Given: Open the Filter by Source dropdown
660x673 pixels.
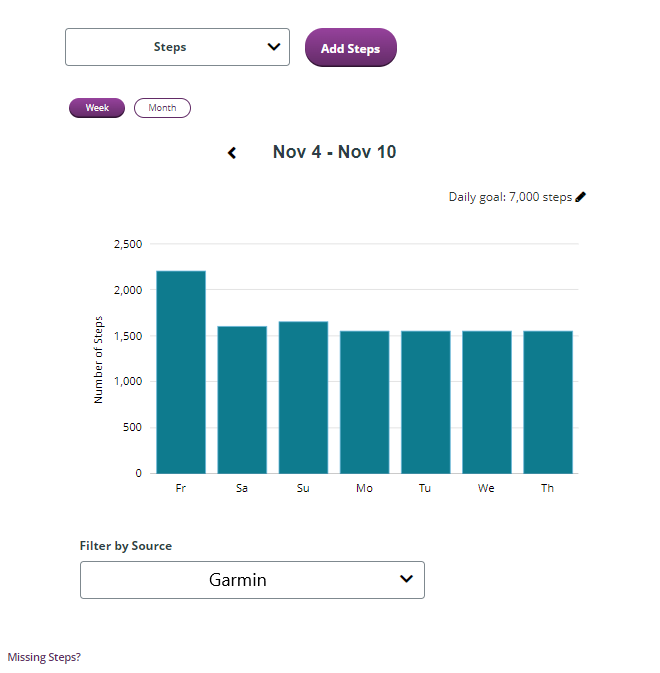Looking at the screenshot, I should pos(252,580).
